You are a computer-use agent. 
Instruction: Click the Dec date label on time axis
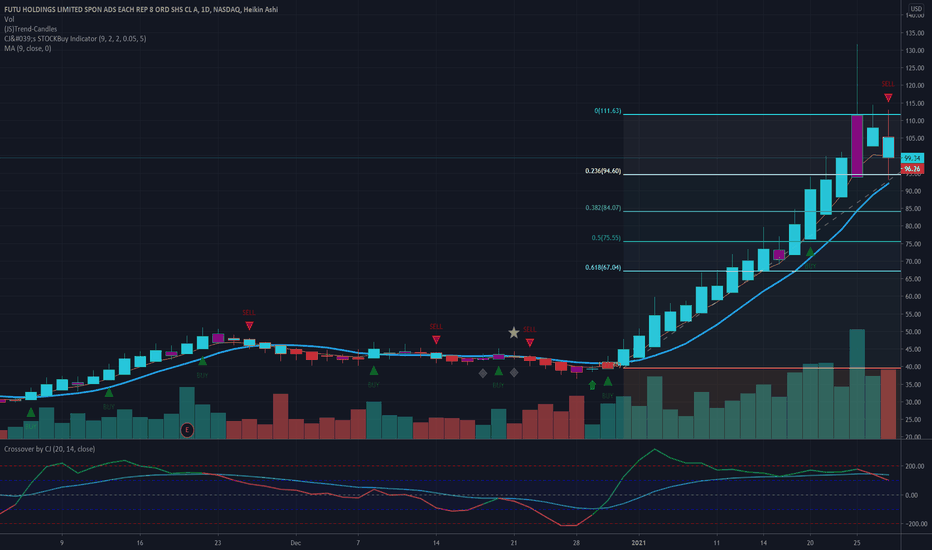point(295,543)
